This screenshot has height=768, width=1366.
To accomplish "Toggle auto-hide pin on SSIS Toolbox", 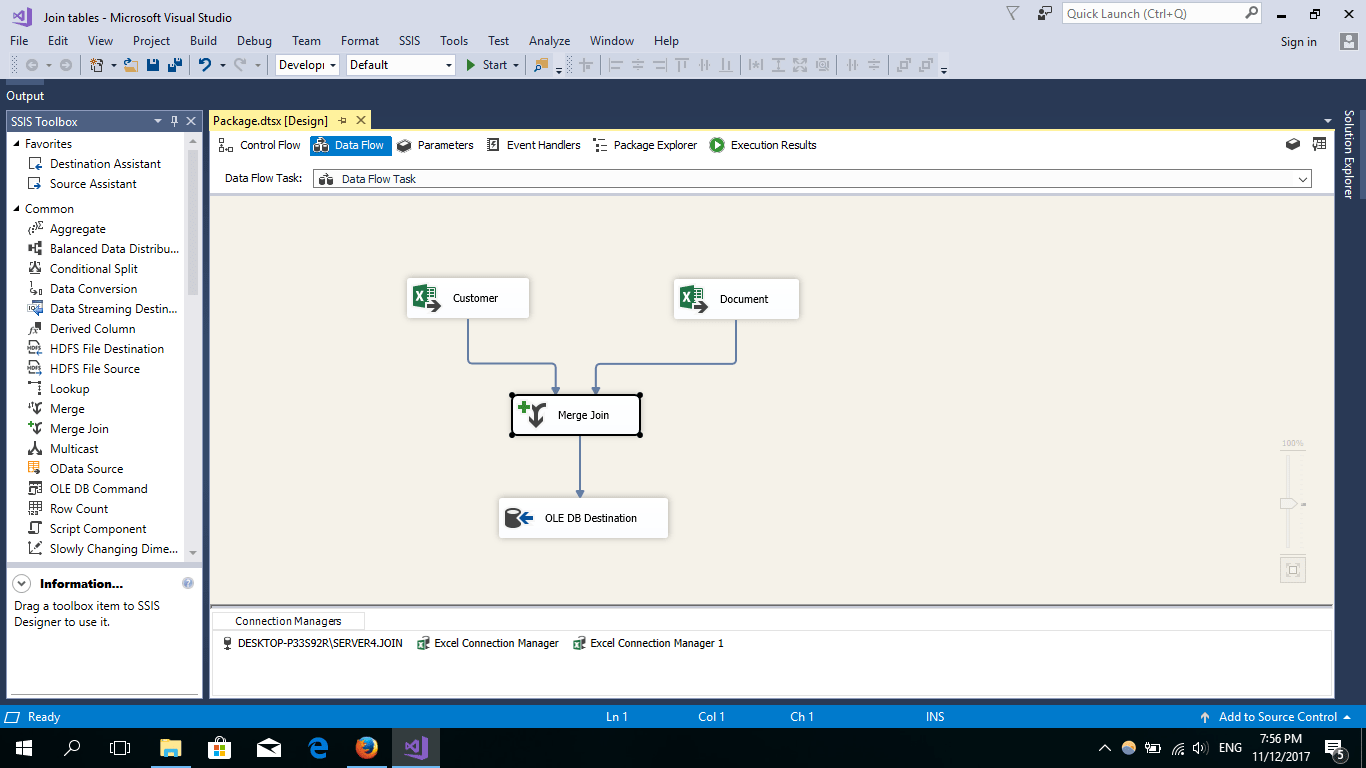I will (175, 121).
